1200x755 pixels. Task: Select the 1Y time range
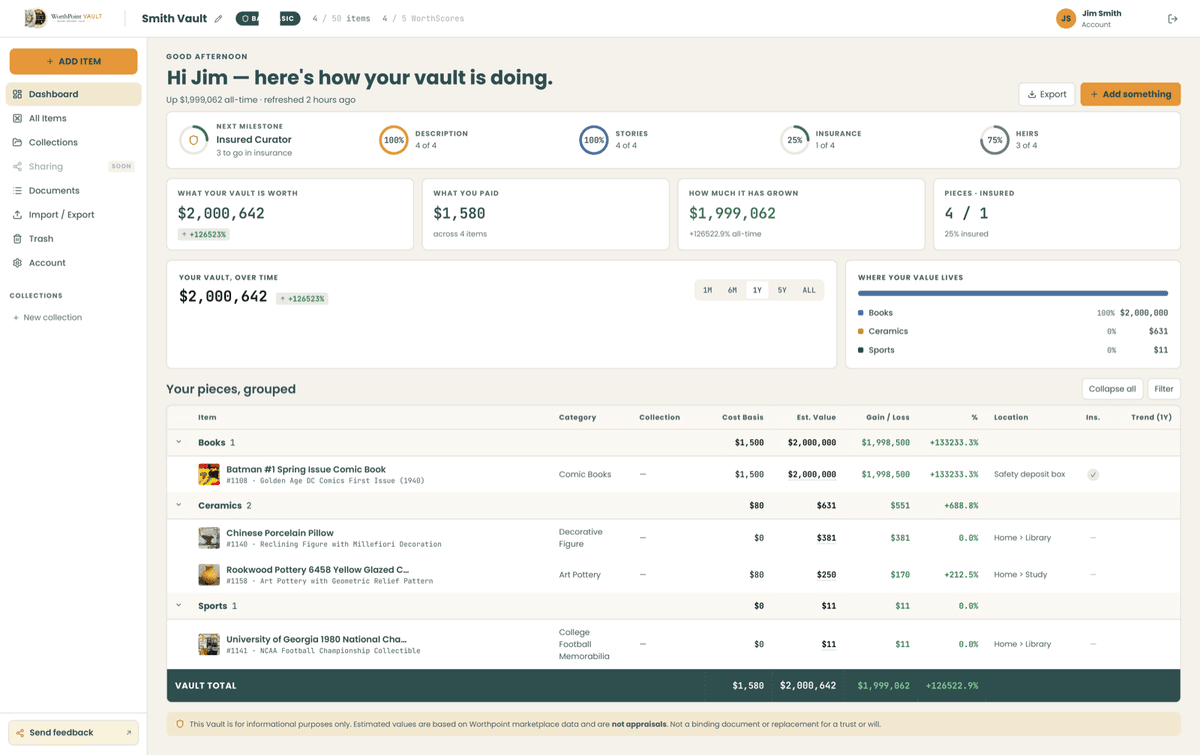757,290
